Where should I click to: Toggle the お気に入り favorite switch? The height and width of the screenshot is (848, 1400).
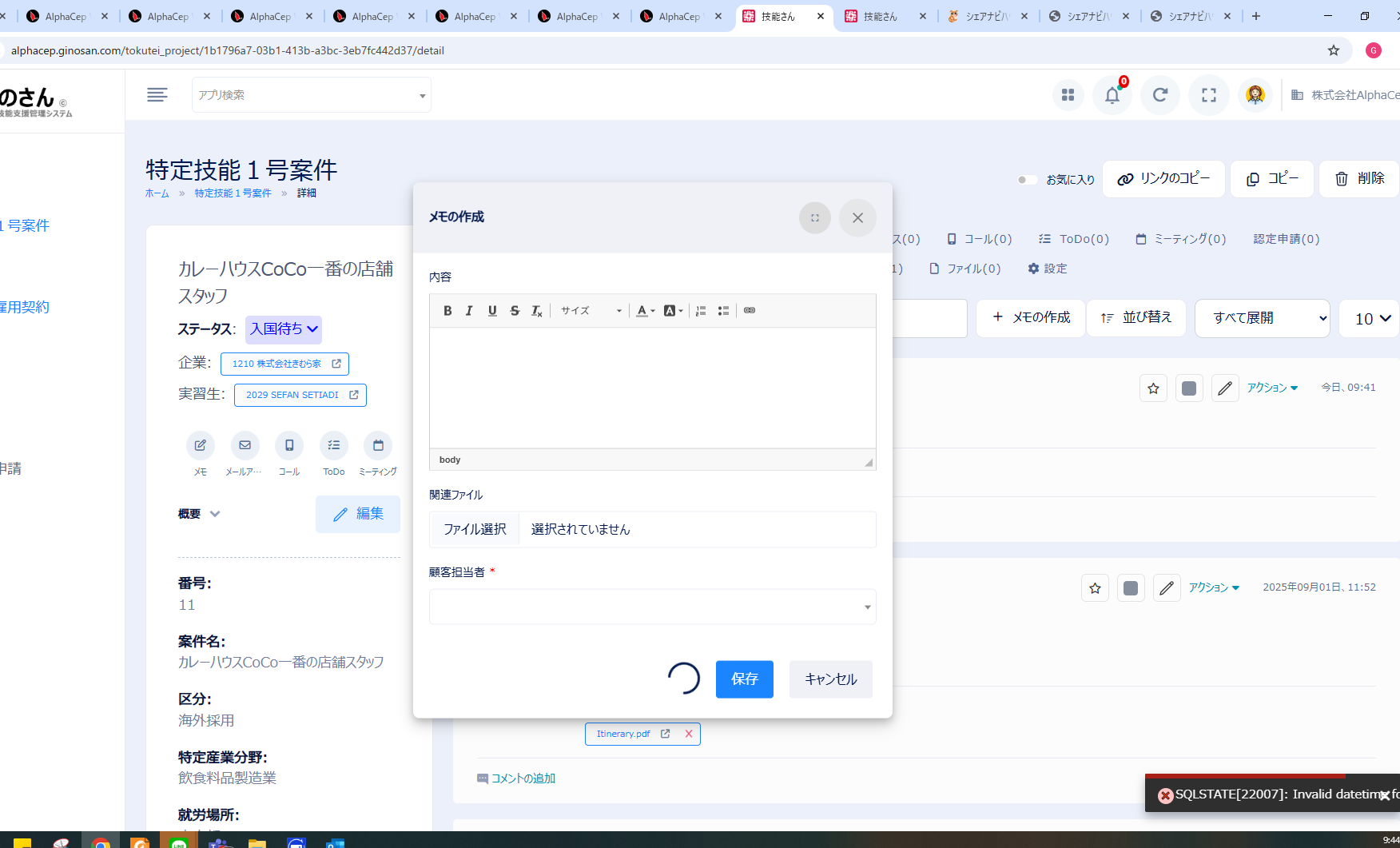(1027, 180)
